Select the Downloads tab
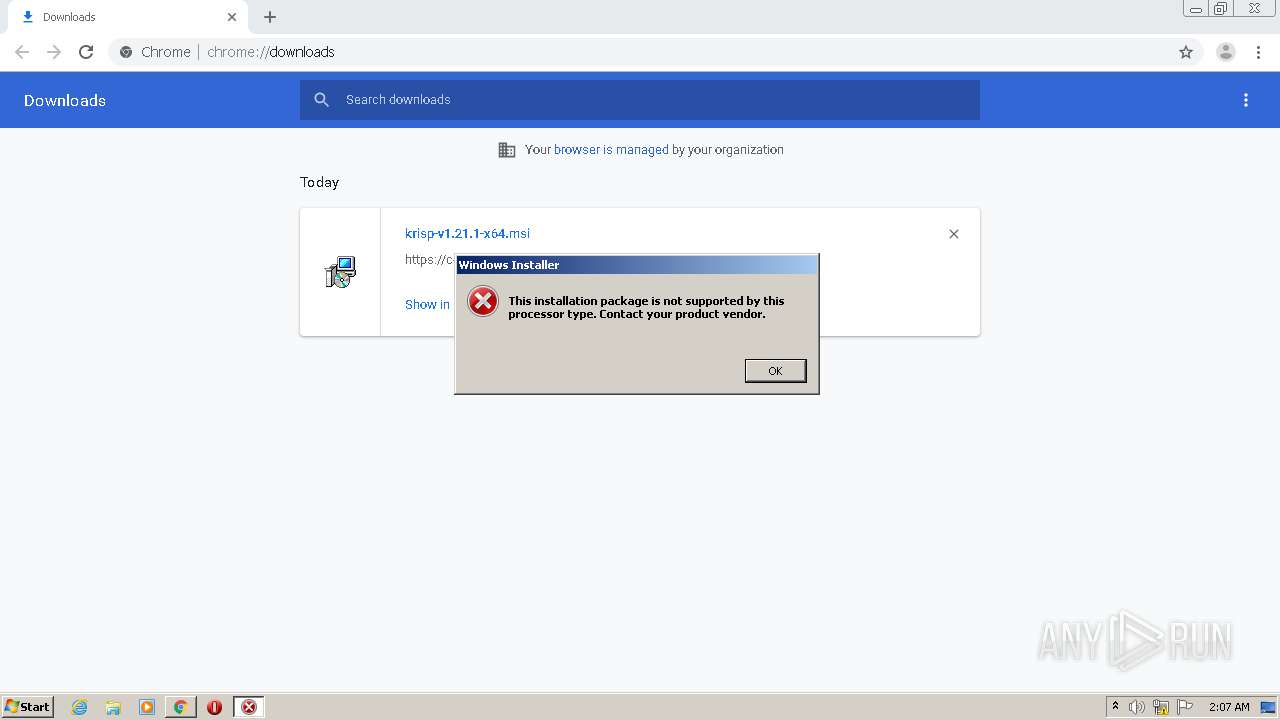This screenshot has width=1280, height=720. (128, 17)
